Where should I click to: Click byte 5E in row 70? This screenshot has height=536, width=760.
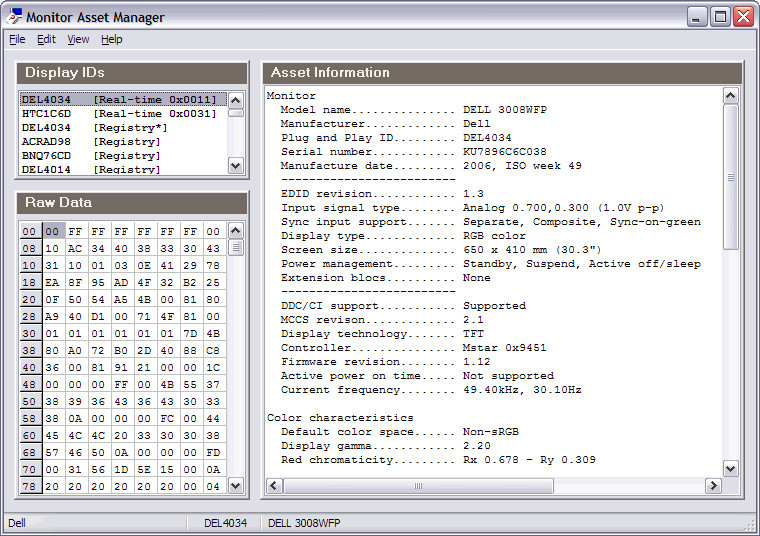(144, 469)
